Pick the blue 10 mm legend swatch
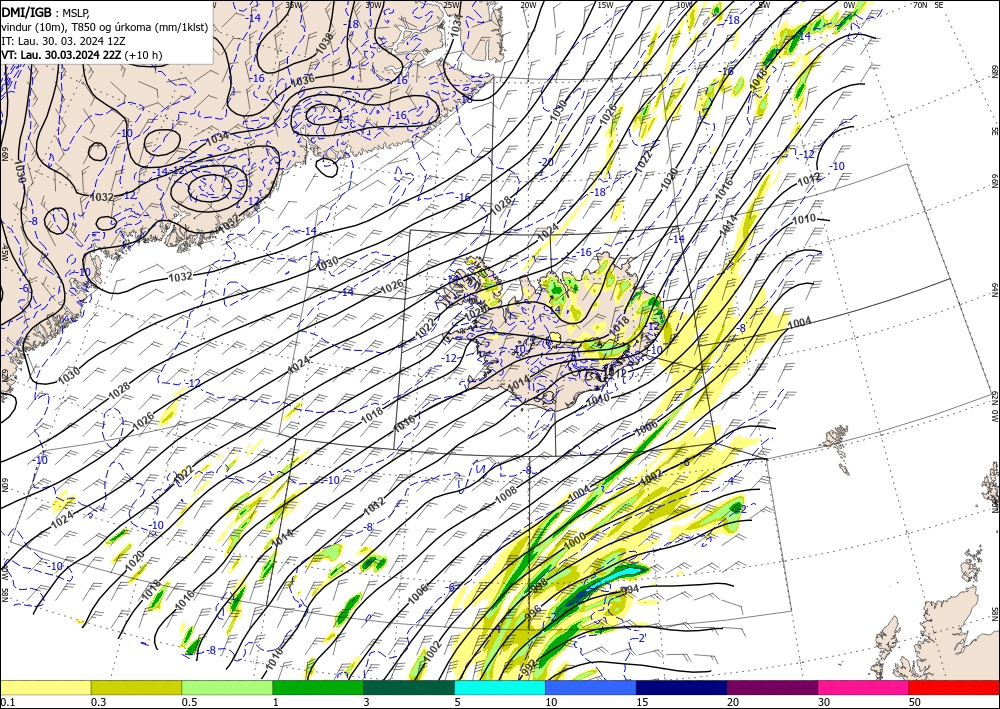Image resolution: width=1000 pixels, height=709 pixels. (591, 687)
